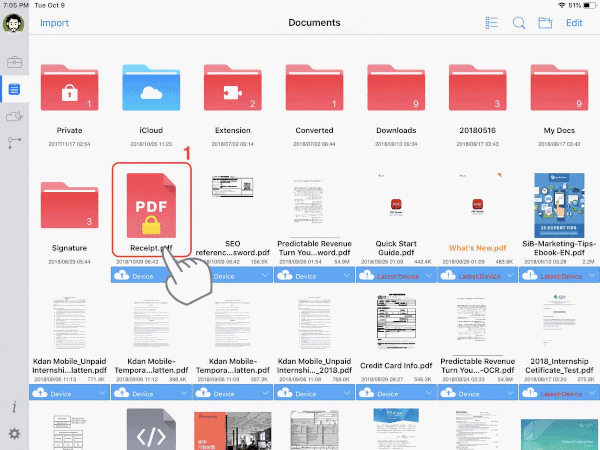This screenshot has width=600, height=450.
Task: Open Kdan Mobile_Unpaid Internshi..._2018.pdf thumbnail
Action: (314, 323)
